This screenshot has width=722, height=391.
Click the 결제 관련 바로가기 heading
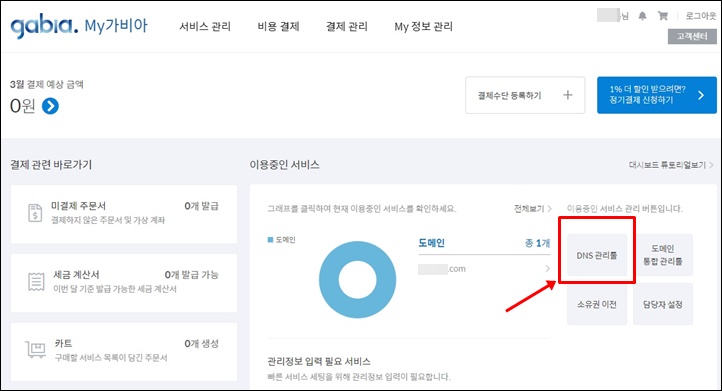[x=51, y=164]
